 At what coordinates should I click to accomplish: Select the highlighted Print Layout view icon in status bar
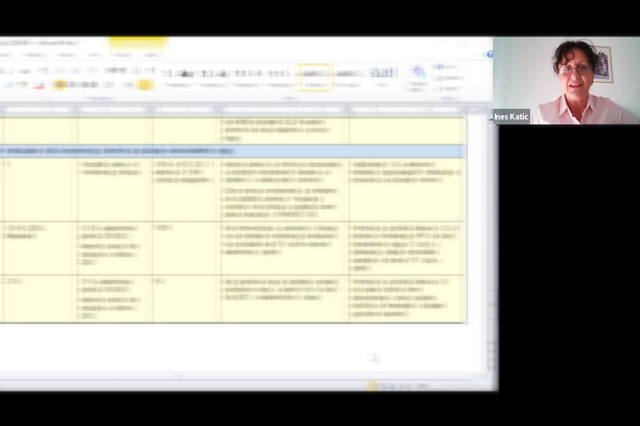click(372, 386)
